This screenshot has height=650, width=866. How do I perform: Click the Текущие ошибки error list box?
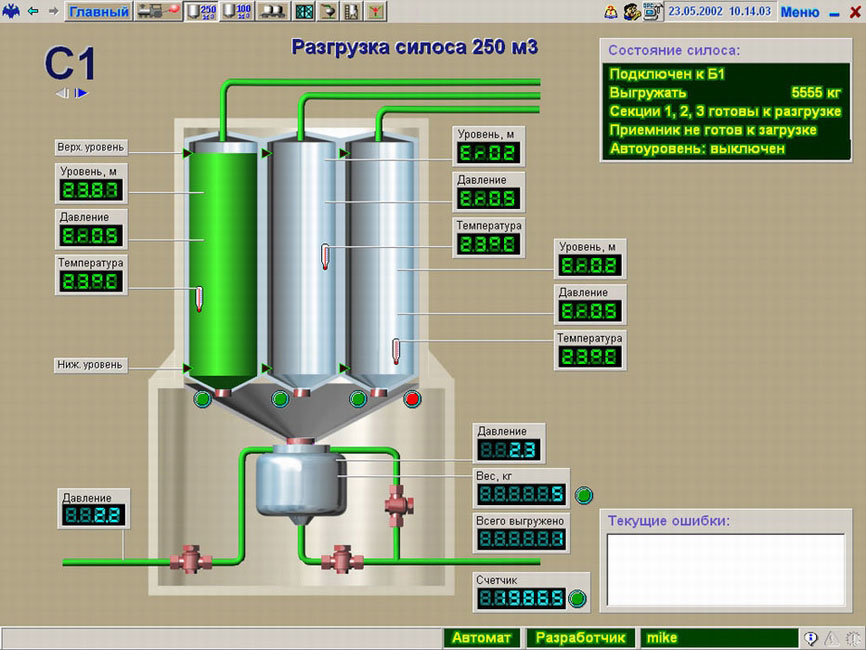(726, 570)
